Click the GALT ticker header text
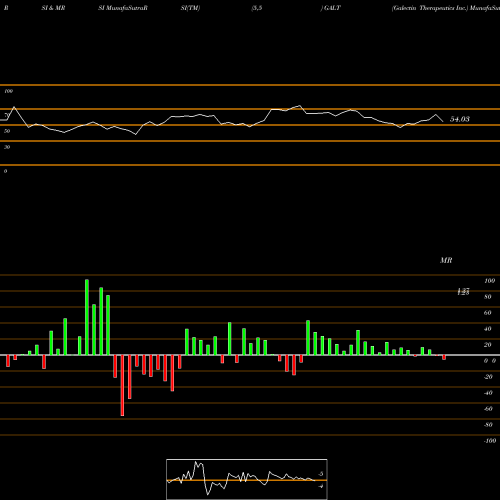The height and width of the screenshot is (500, 500). pyautogui.click(x=332, y=8)
